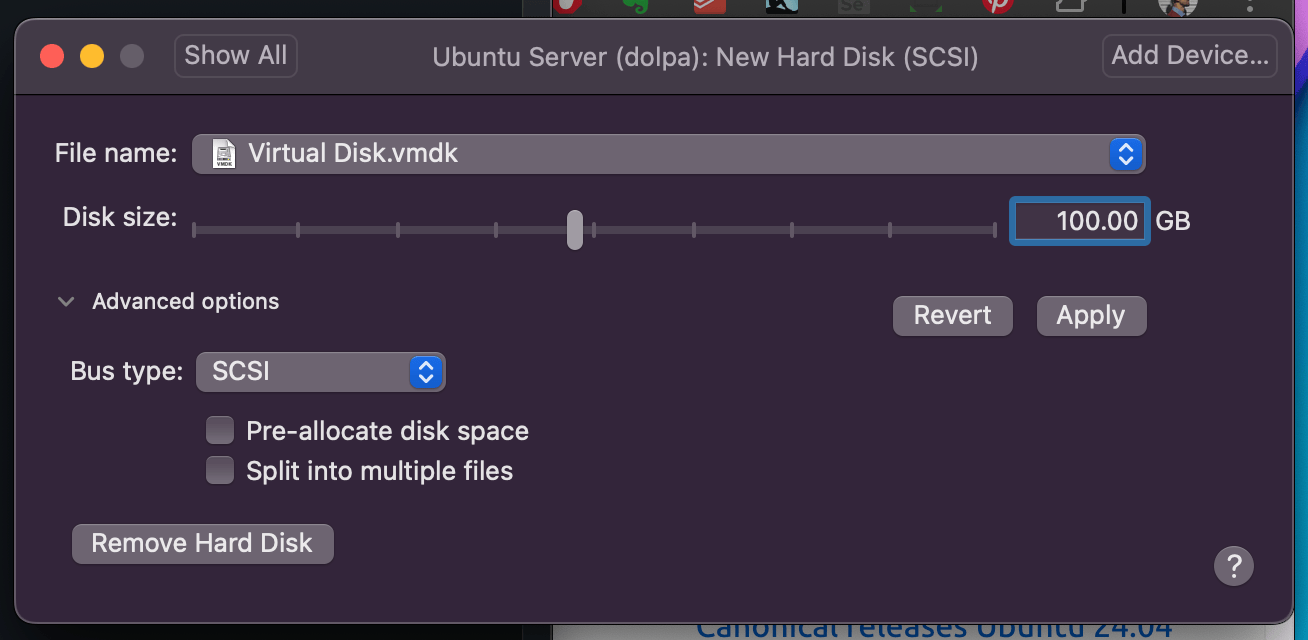Click the help question mark button

[1233, 566]
